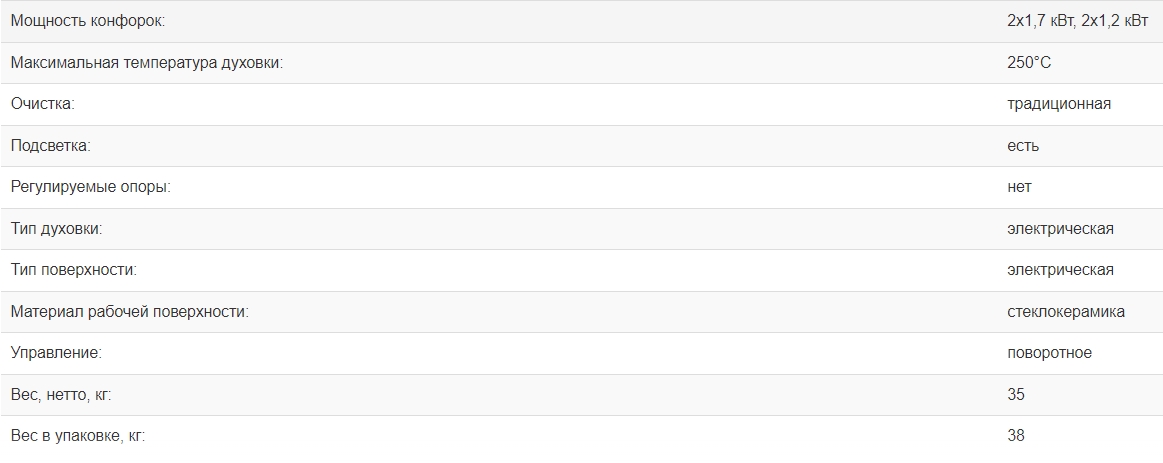Click the 'Тип духовки' label
The image size is (1163, 463).
point(56,229)
